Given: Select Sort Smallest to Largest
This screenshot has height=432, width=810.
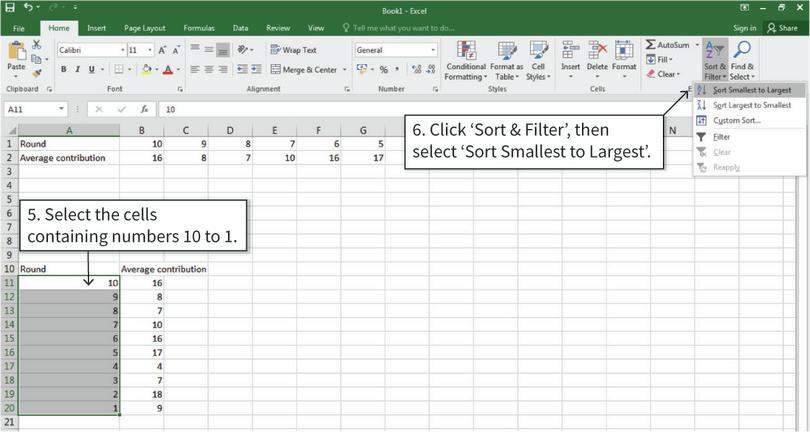Looking at the screenshot, I should coord(749,90).
